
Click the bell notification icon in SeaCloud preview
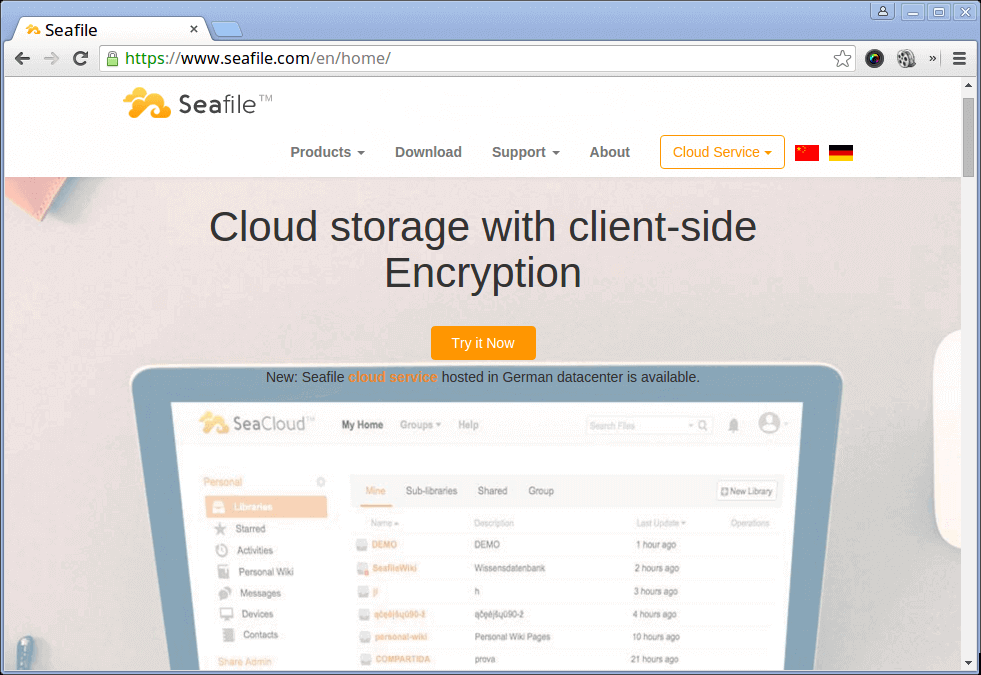click(733, 425)
